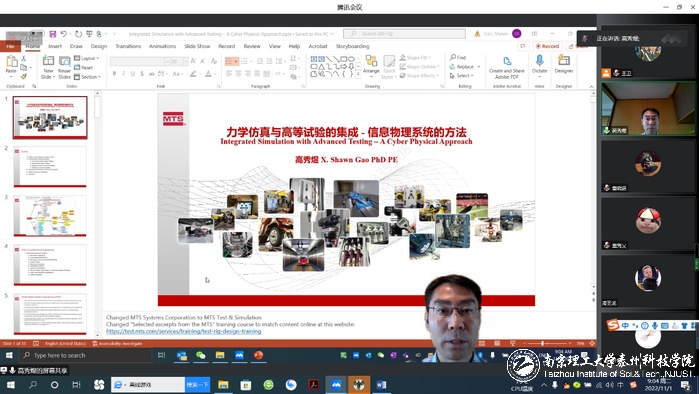Viewport: 699px width, 394px height.
Task: Click the Text Shadow S icon
Action: (x=142, y=74)
